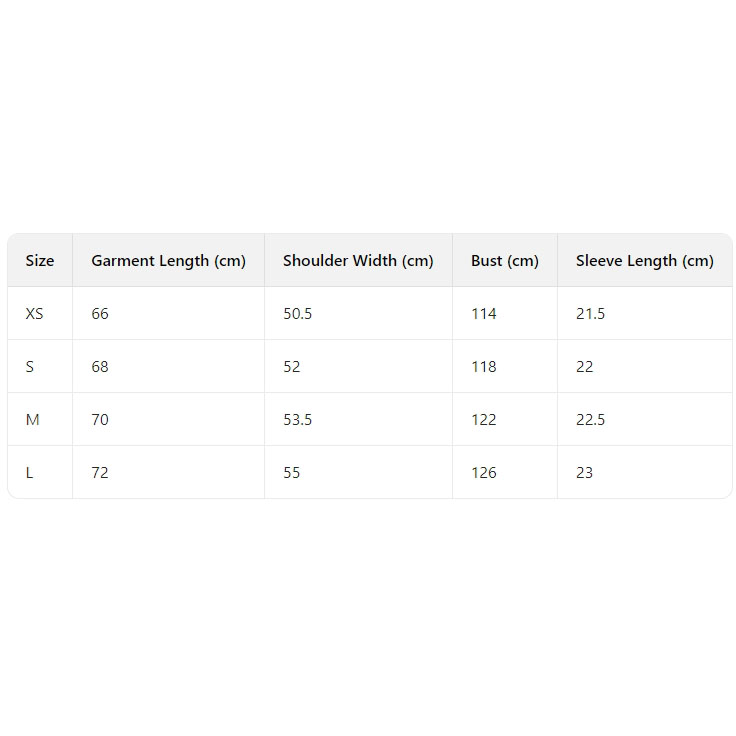Click sleeve length value 21.5
736x736 pixels.
pyautogui.click(x=591, y=314)
